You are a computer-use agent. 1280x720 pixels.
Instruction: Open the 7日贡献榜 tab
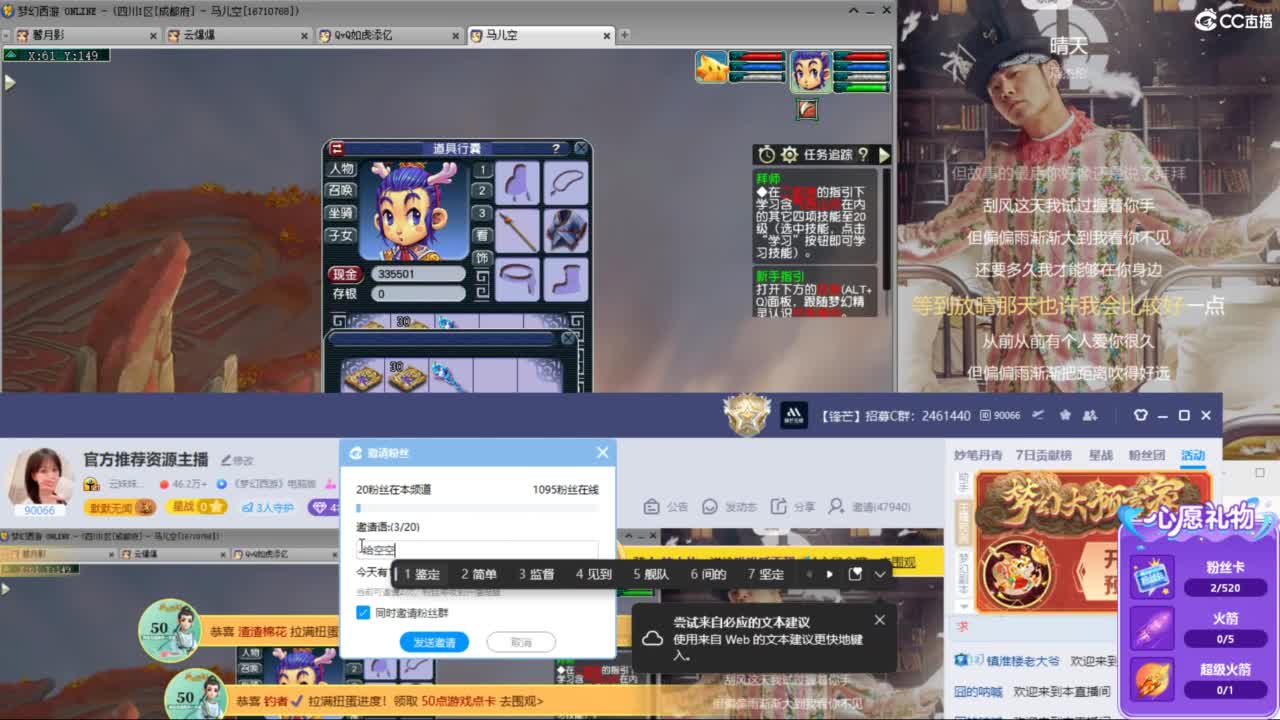point(1043,455)
